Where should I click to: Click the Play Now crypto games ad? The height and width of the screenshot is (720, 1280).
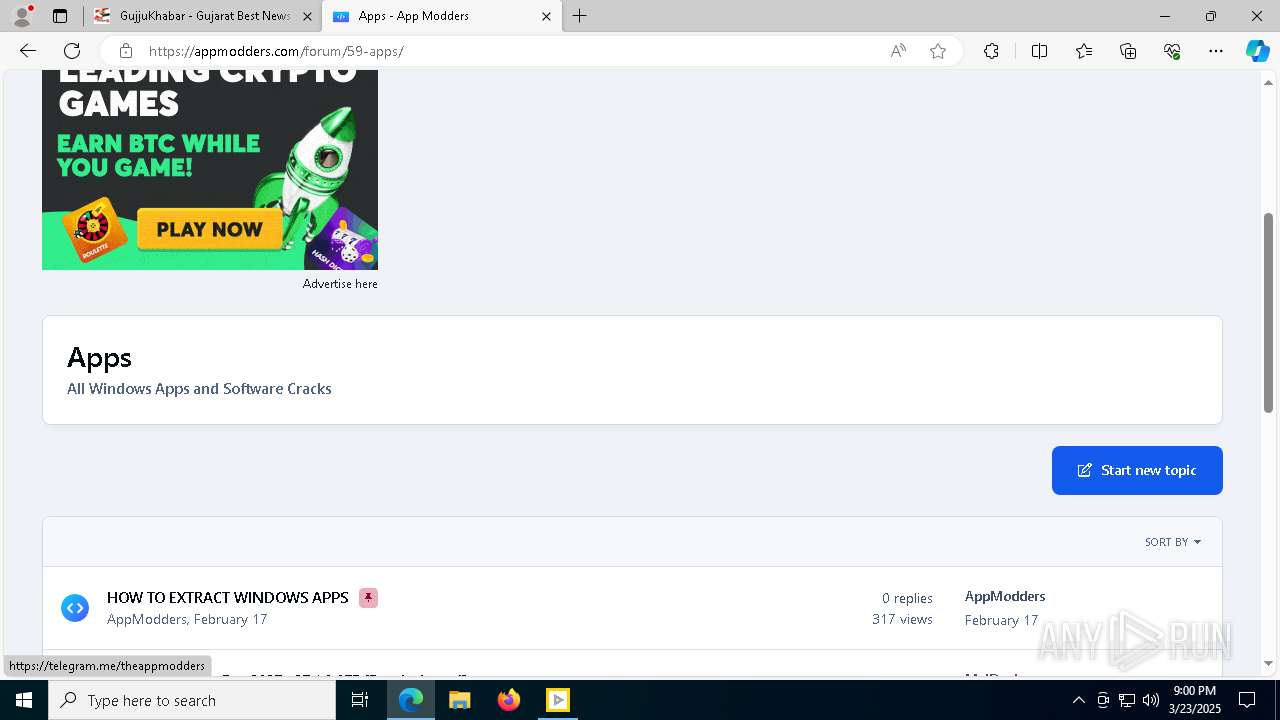(x=209, y=229)
